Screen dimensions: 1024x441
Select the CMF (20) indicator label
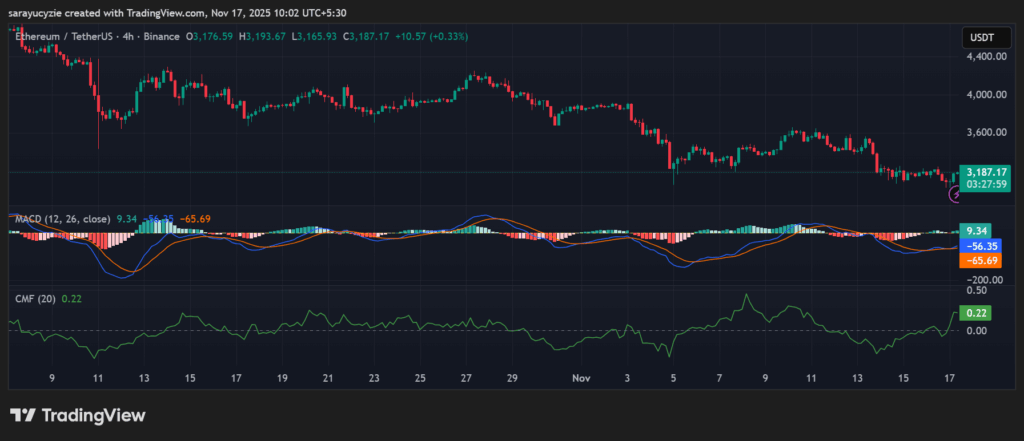[x=34, y=297]
